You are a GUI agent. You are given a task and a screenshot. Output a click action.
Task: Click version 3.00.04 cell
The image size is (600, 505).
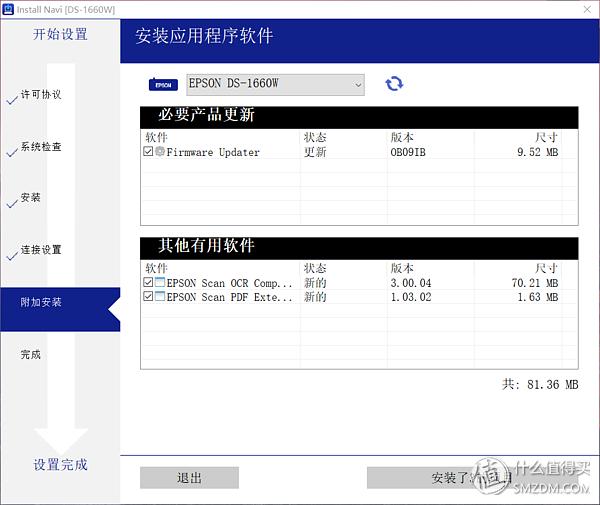coord(411,283)
